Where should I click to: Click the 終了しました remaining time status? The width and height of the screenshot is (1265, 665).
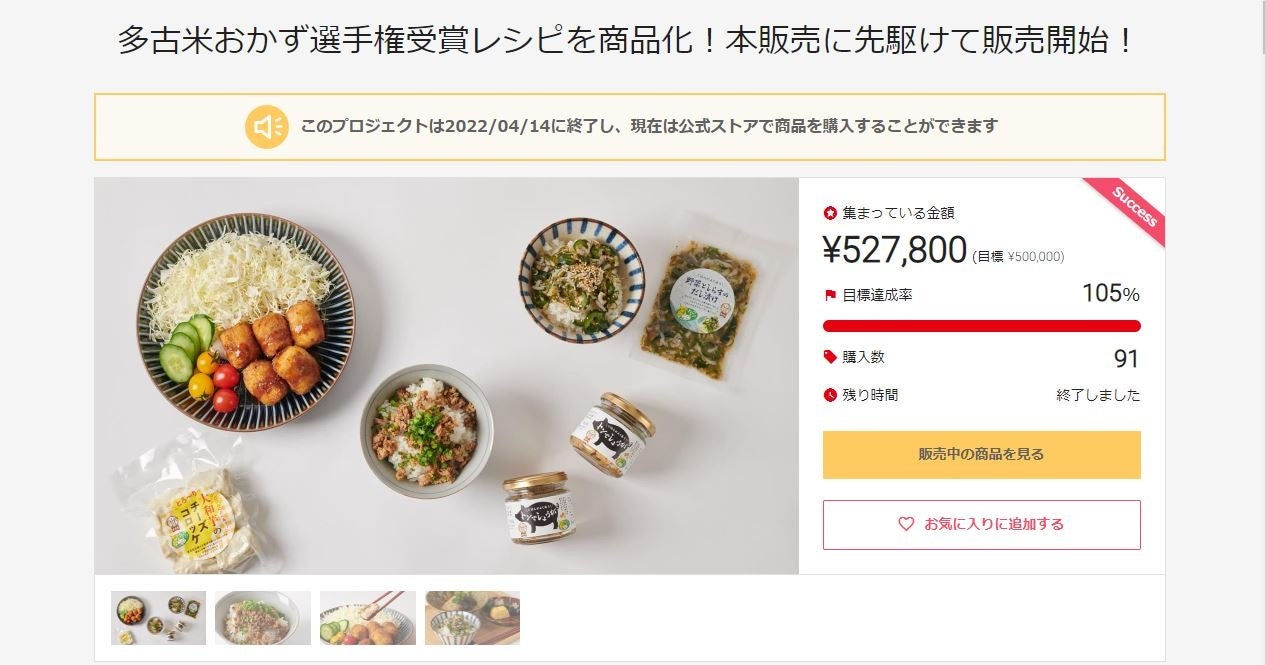[1098, 395]
